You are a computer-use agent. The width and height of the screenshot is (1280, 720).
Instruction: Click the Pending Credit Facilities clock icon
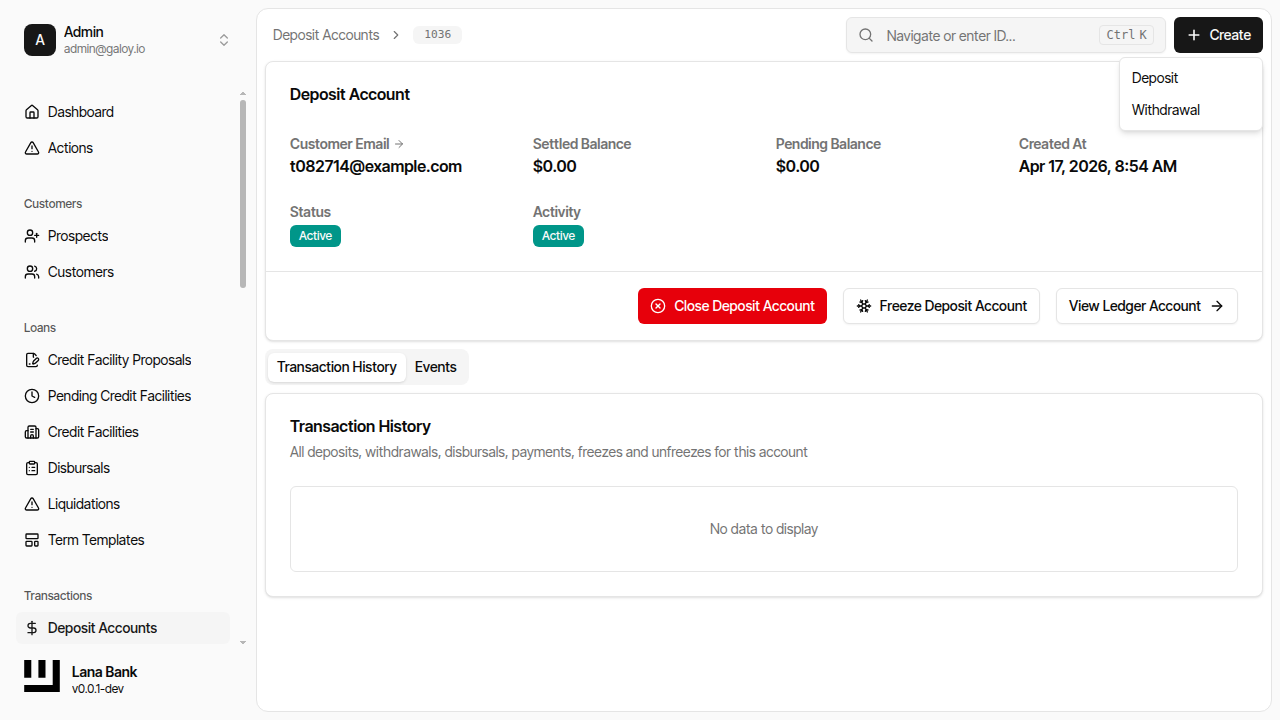click(x=32, y=396)
